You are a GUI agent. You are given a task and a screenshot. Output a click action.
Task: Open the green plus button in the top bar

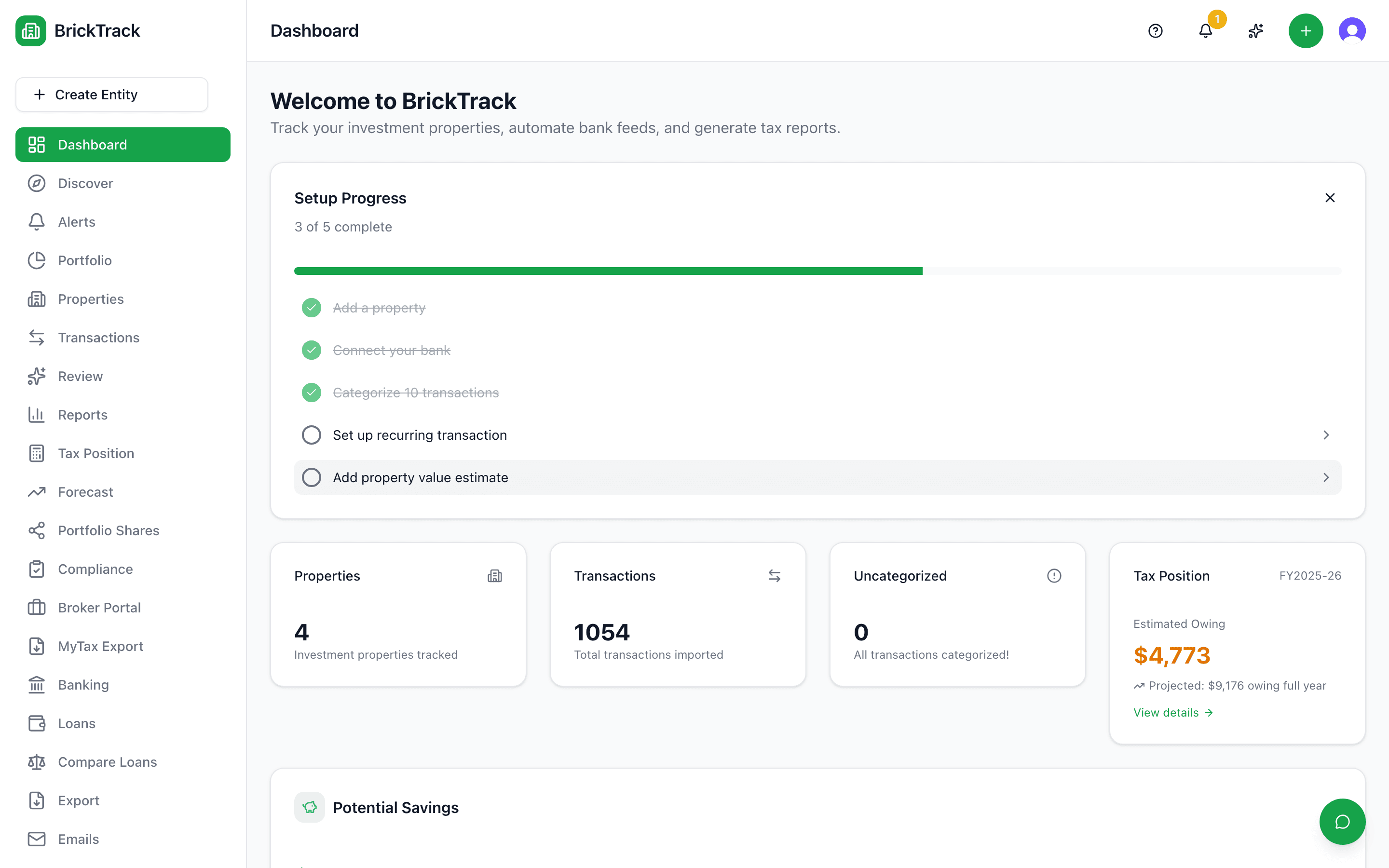(1305, 30)
